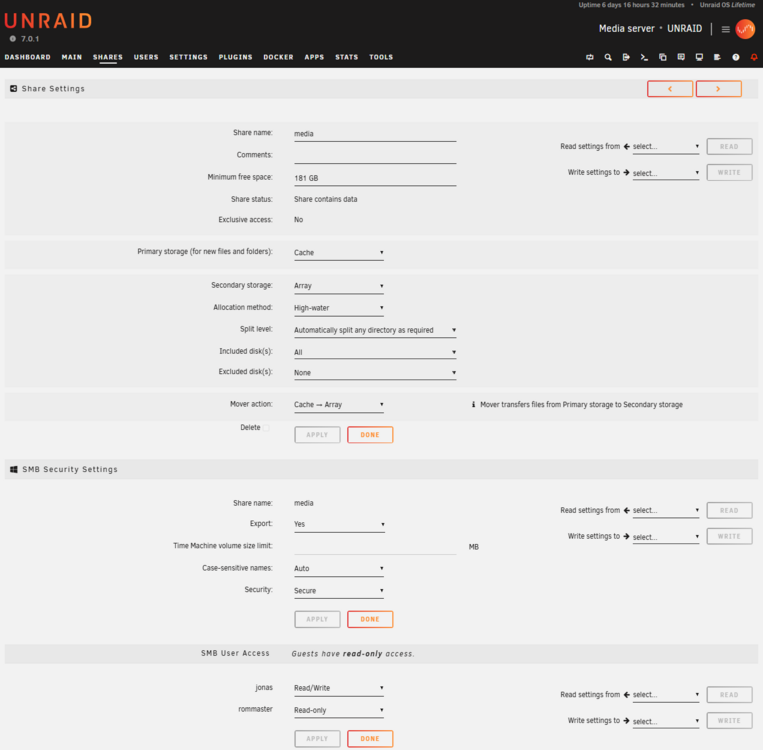Click Apply under Share Settings
The height and width of the screenshot is (750, 763).
[317, 435]
